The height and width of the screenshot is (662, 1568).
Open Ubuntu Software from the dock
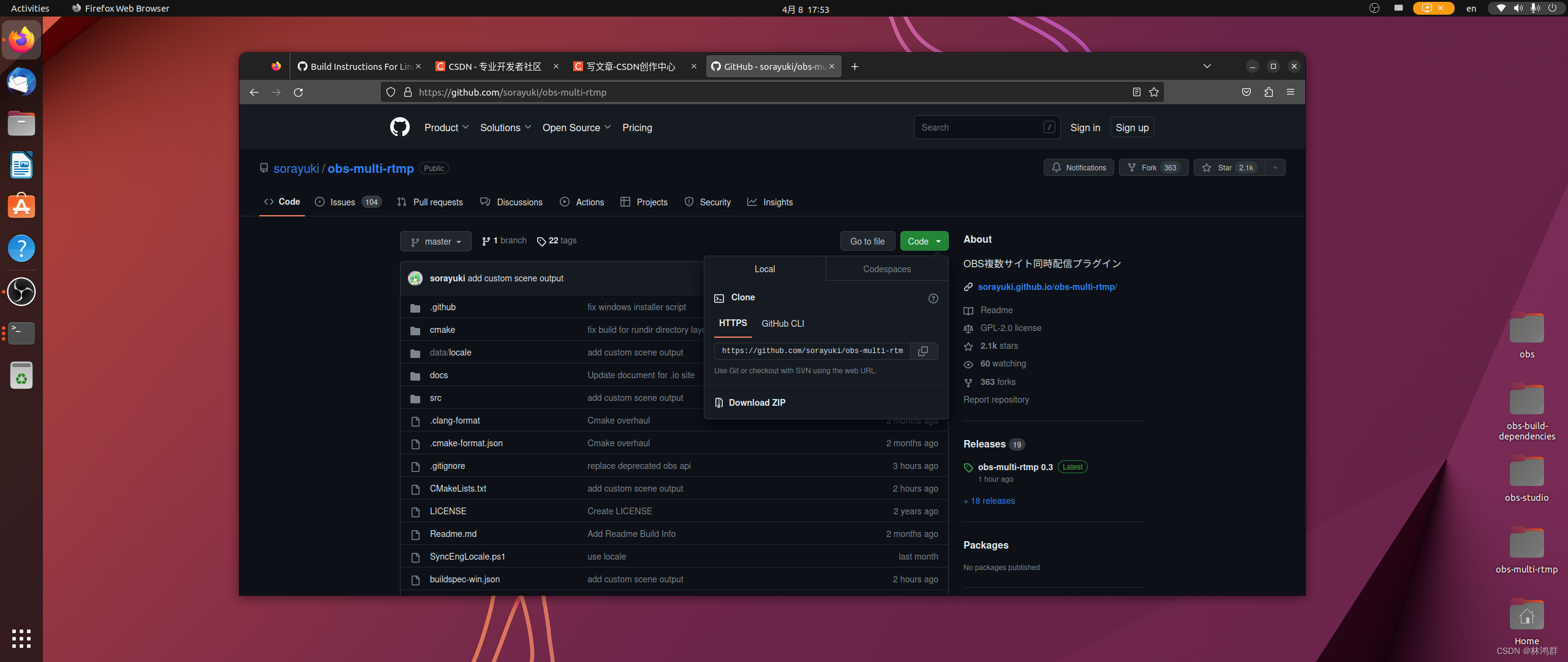point(21,207)
